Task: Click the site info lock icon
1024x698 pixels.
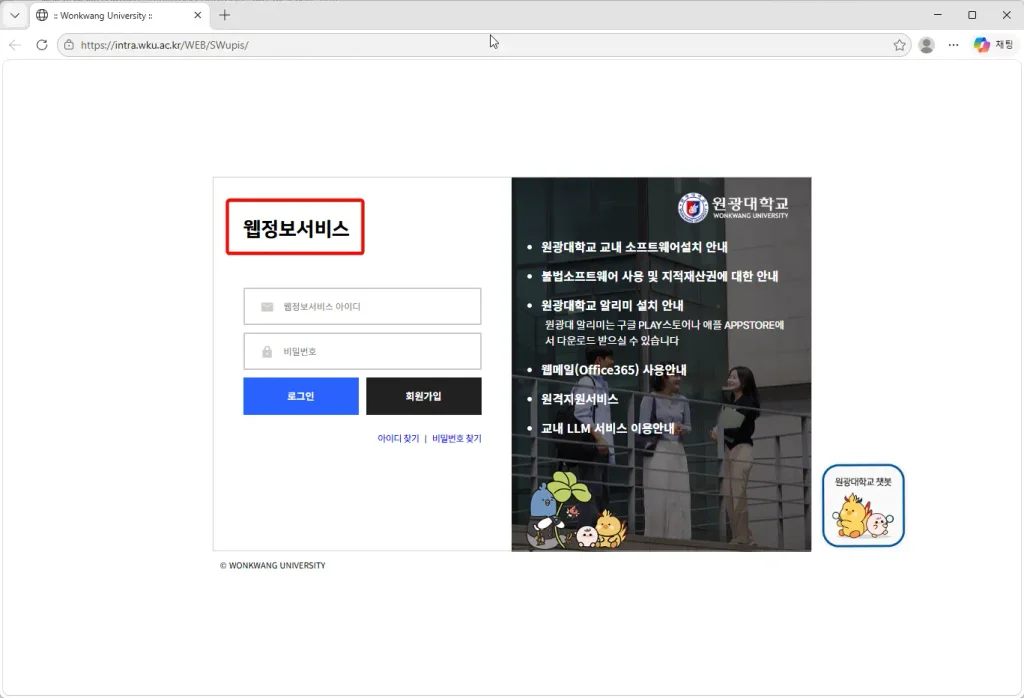Action: 69,45
